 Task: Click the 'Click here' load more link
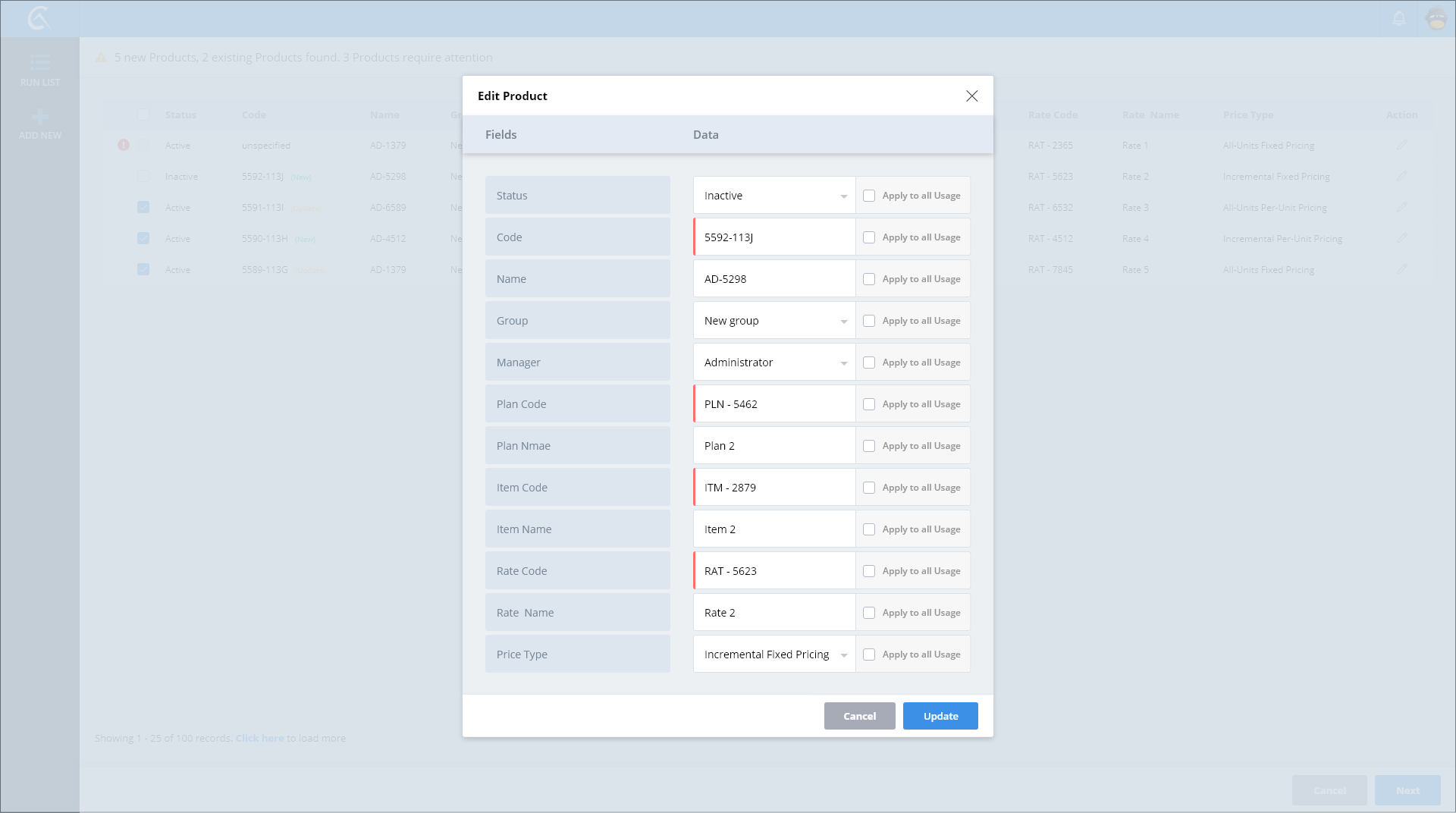point(259,738)
